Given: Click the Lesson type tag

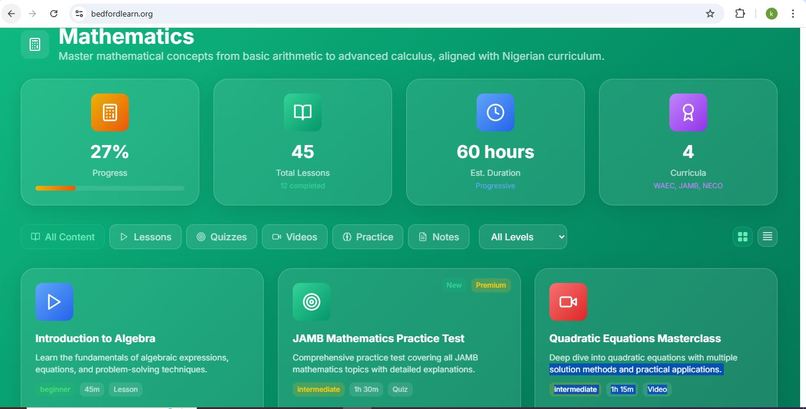Looking at the screenshot, I should [x=125, y=389].
